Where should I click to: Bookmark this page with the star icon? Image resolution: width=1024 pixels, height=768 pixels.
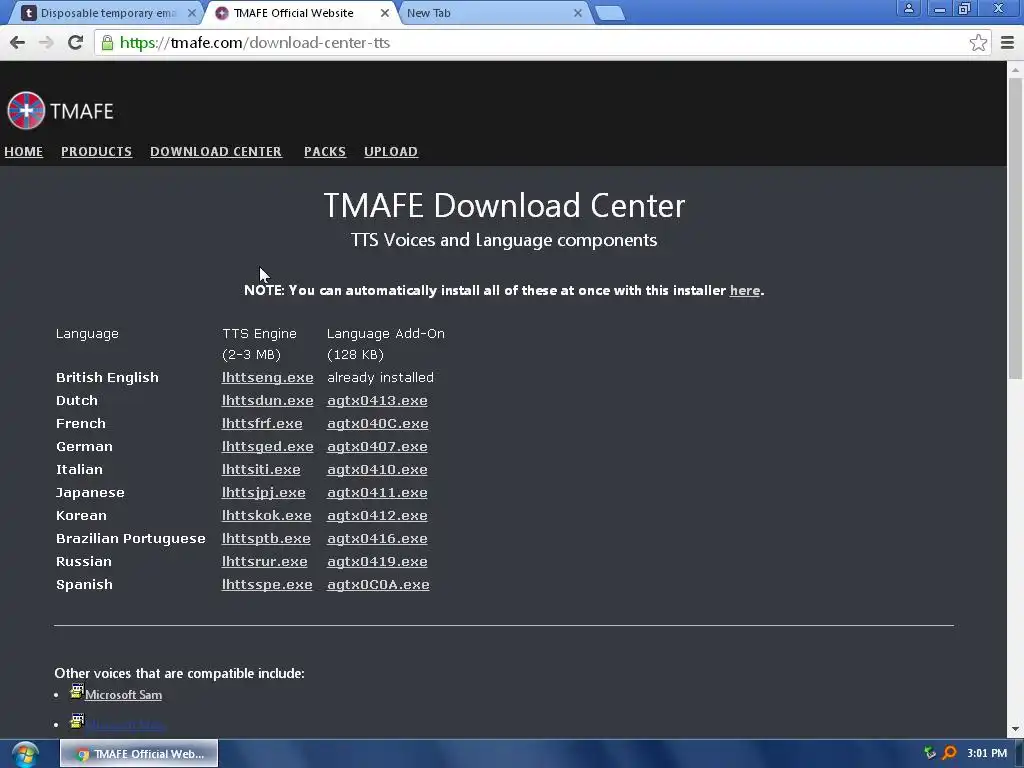978,42
